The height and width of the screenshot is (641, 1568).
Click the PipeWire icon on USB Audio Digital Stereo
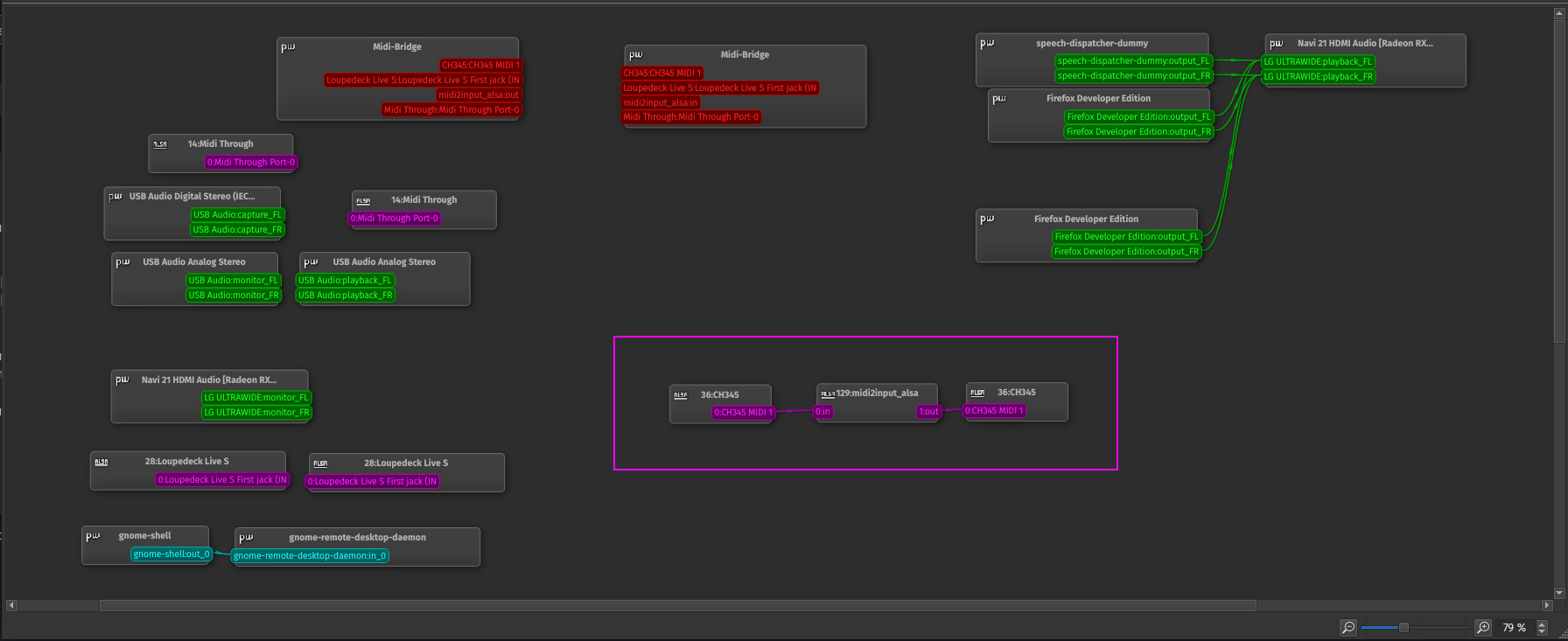pyautogui.click(x=115, y=197)
